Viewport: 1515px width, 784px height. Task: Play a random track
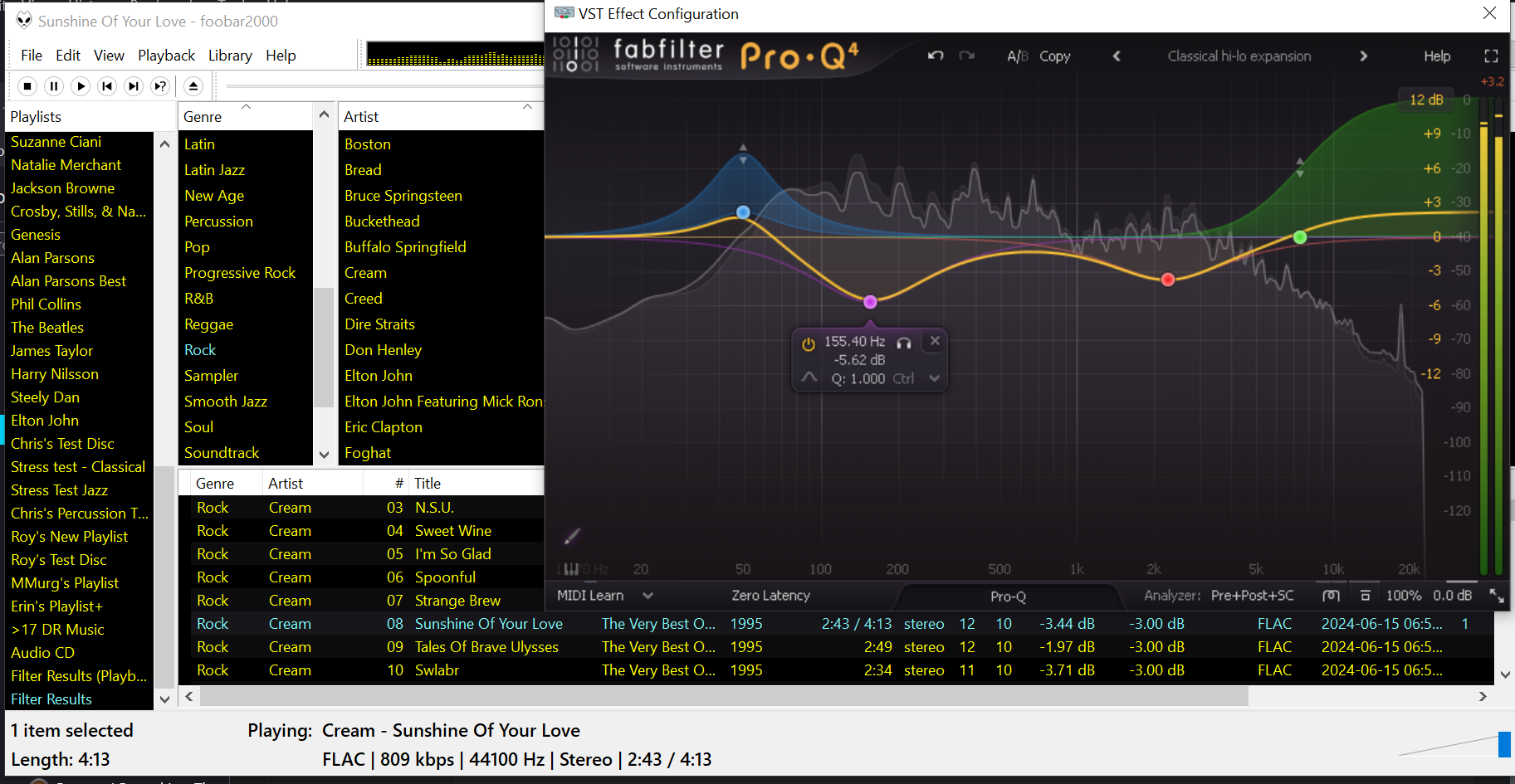point(160,86)
